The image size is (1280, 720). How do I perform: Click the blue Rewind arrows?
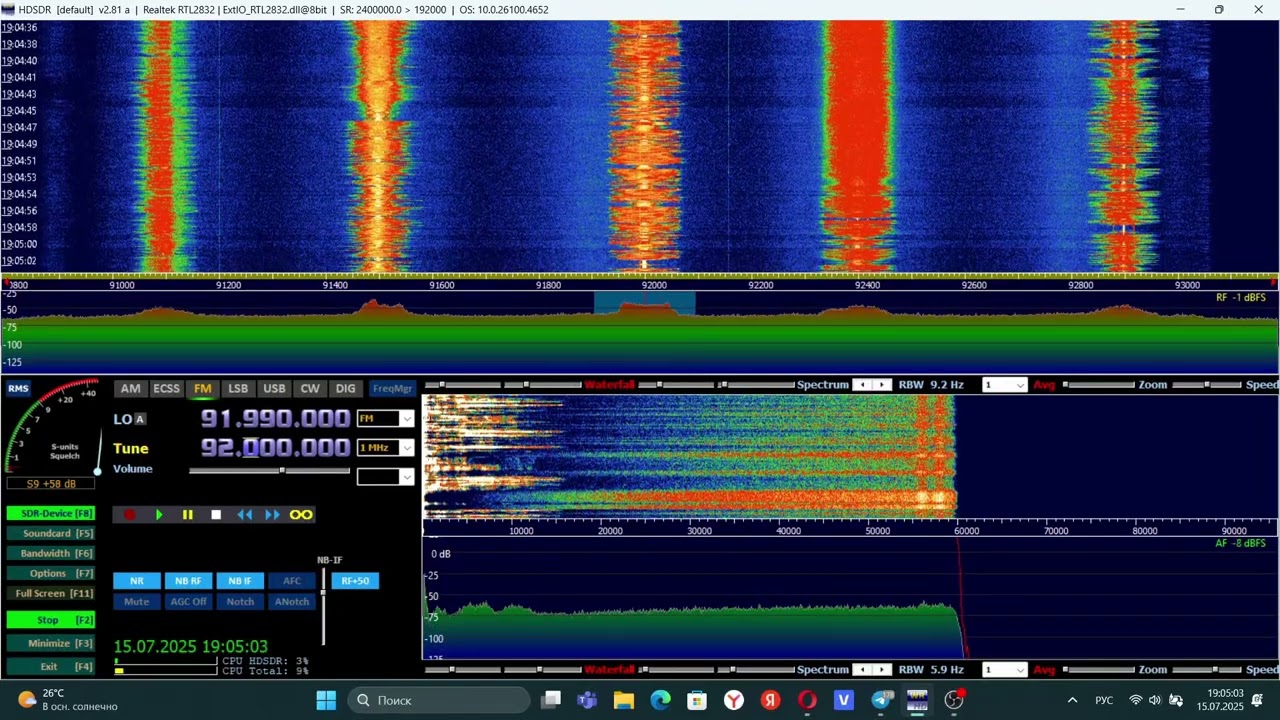(244, 514)
